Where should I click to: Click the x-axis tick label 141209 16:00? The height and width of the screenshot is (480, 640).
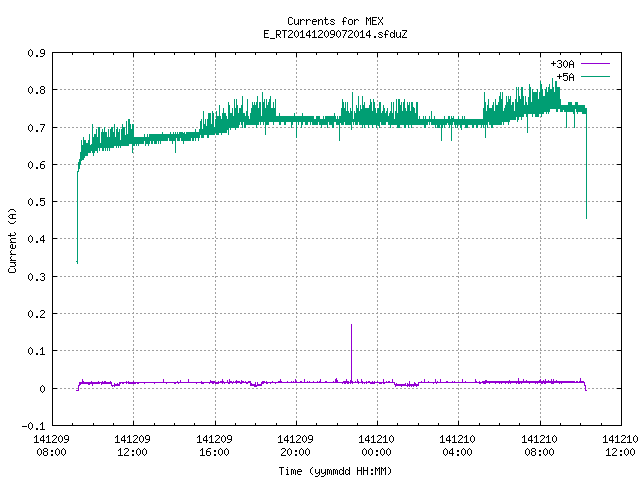(x=214, y=446)
